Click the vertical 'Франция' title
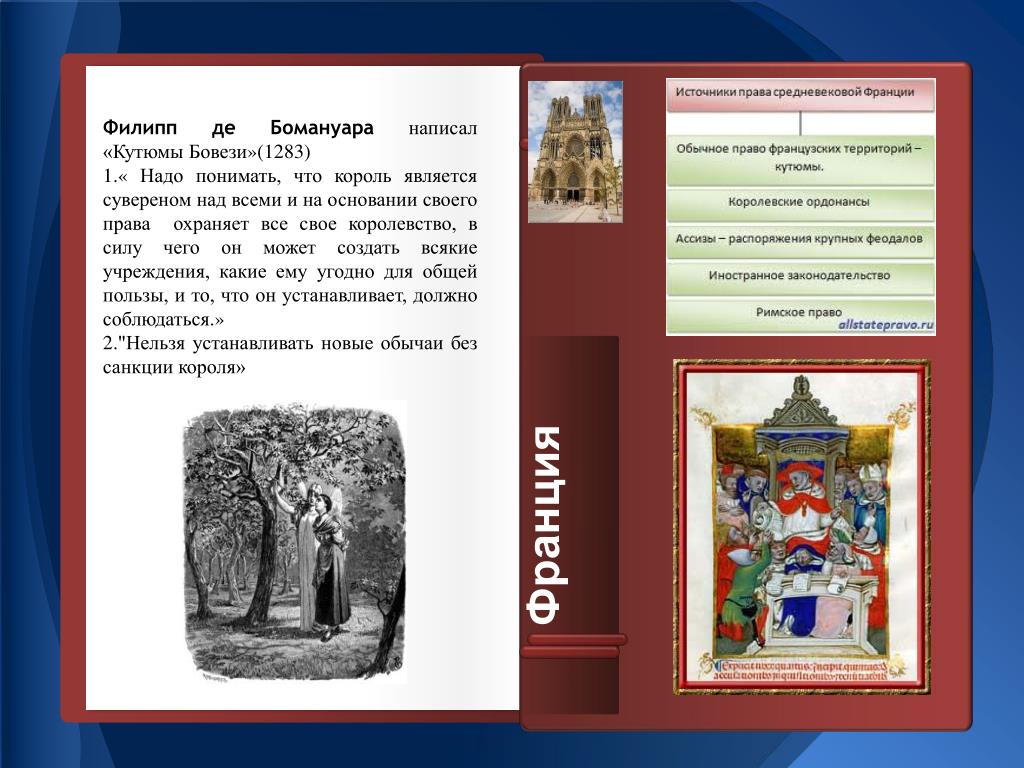Screen dimensions: 1024x768 [546, 525]
